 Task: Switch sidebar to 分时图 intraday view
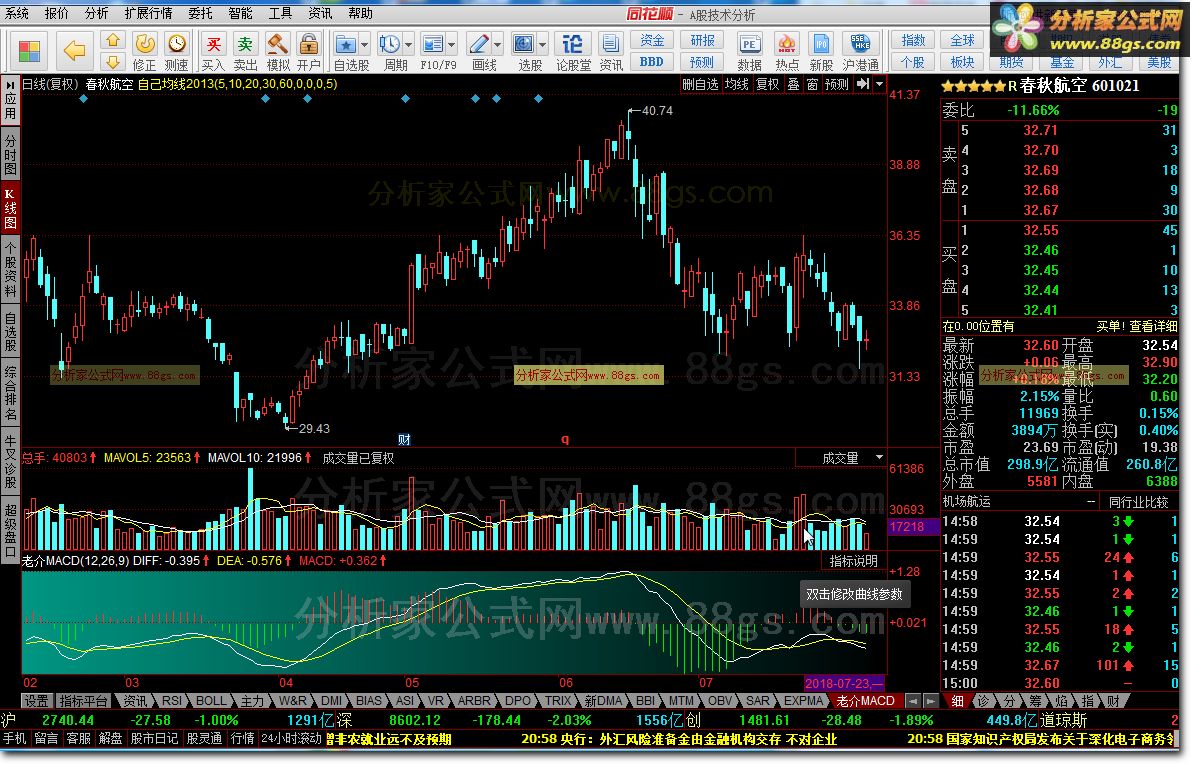point(10,155)
